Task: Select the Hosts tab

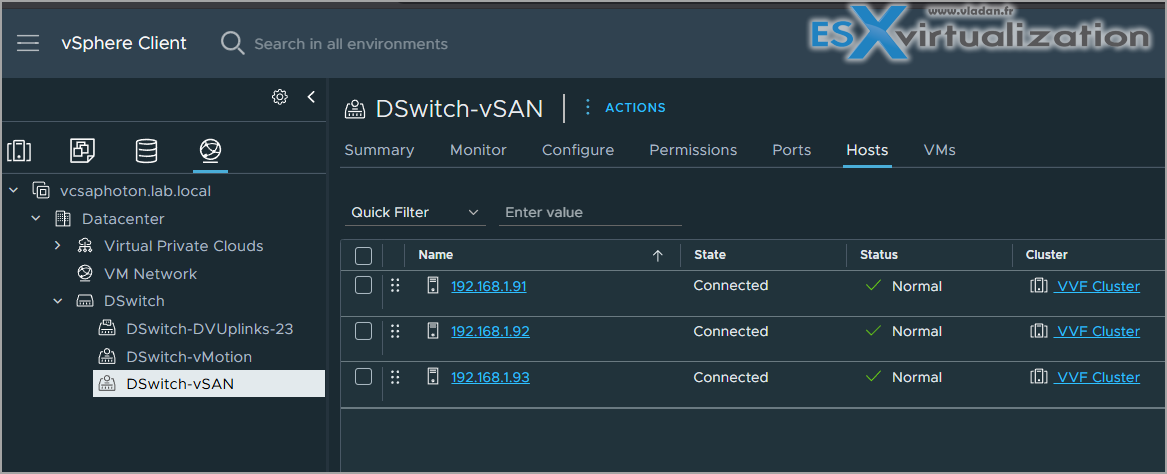Action: click(867, 150)
